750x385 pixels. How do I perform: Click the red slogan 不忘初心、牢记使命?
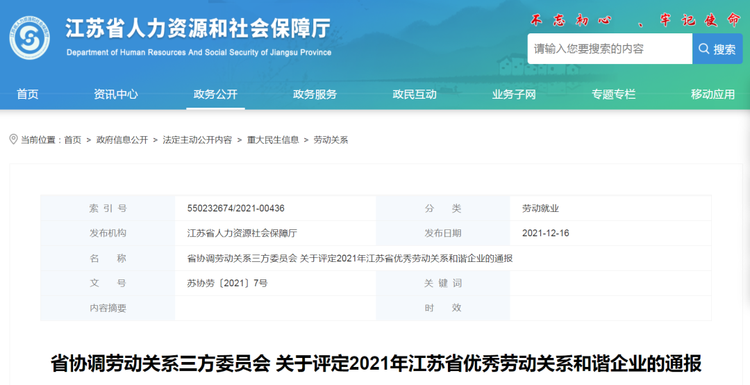[635, 20]
